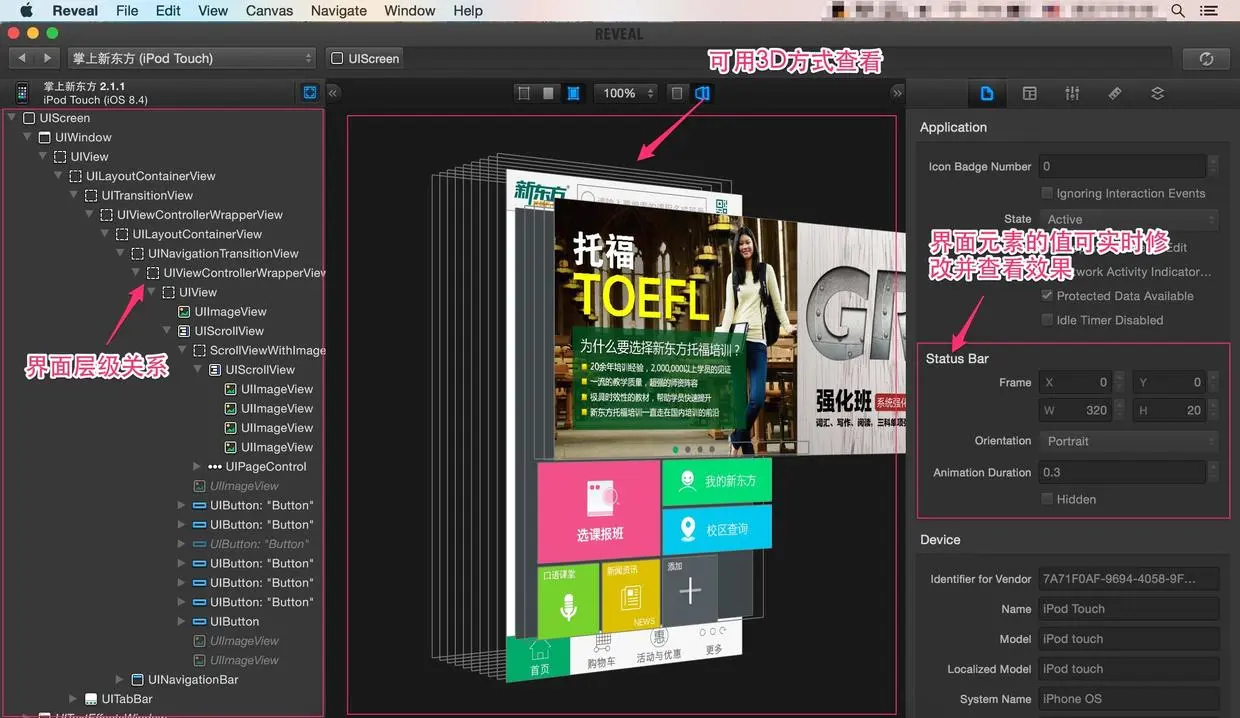Open the Canvas menu

click(270, 11)
